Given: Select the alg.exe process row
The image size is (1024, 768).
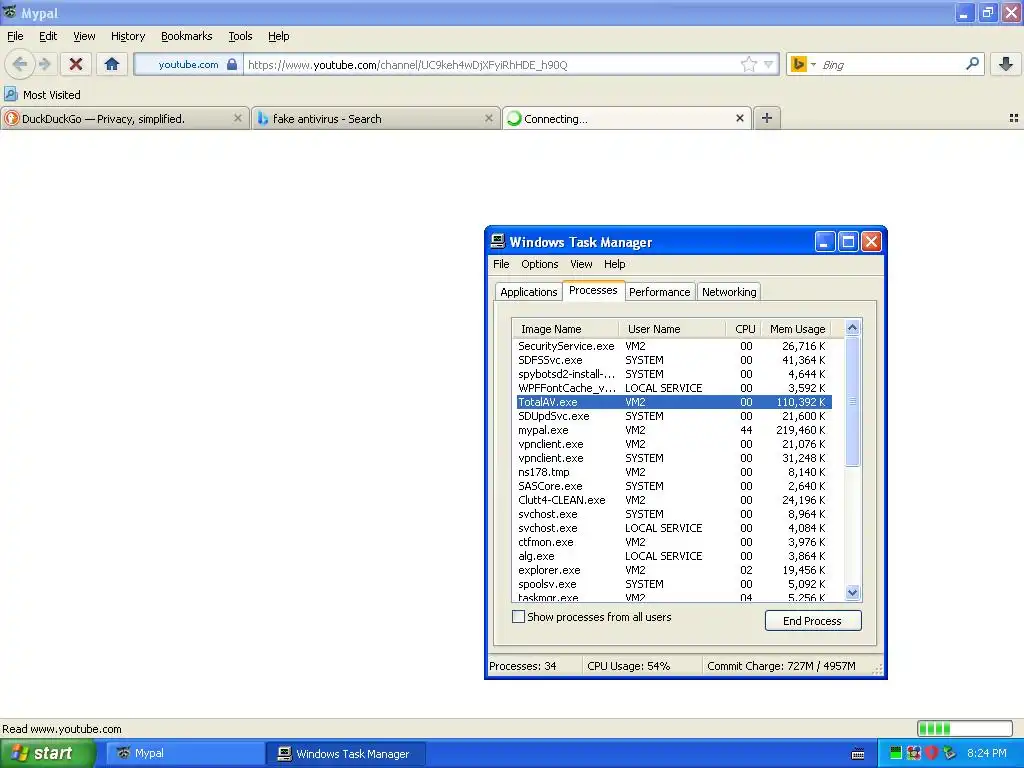Looking at the screenshot, I should coord(674,556).
